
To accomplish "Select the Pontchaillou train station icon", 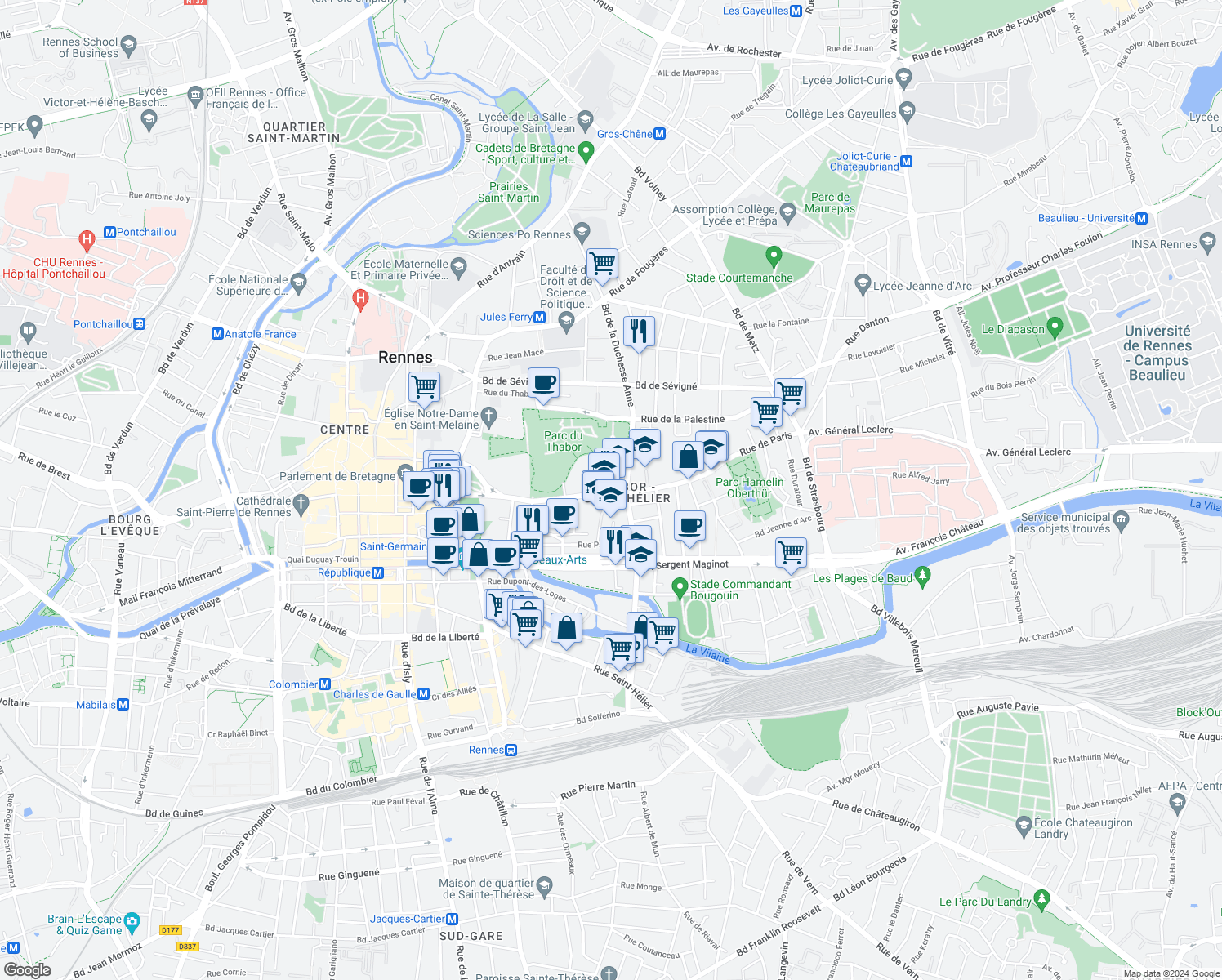I will click(x=140, y=324).
